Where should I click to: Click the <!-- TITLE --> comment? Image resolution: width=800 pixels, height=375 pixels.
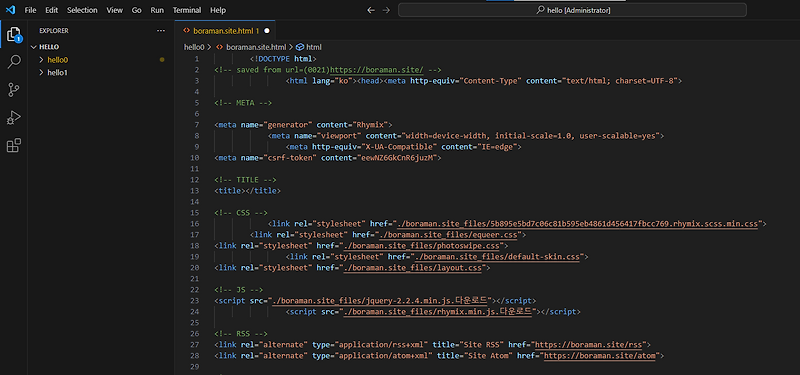245,180
